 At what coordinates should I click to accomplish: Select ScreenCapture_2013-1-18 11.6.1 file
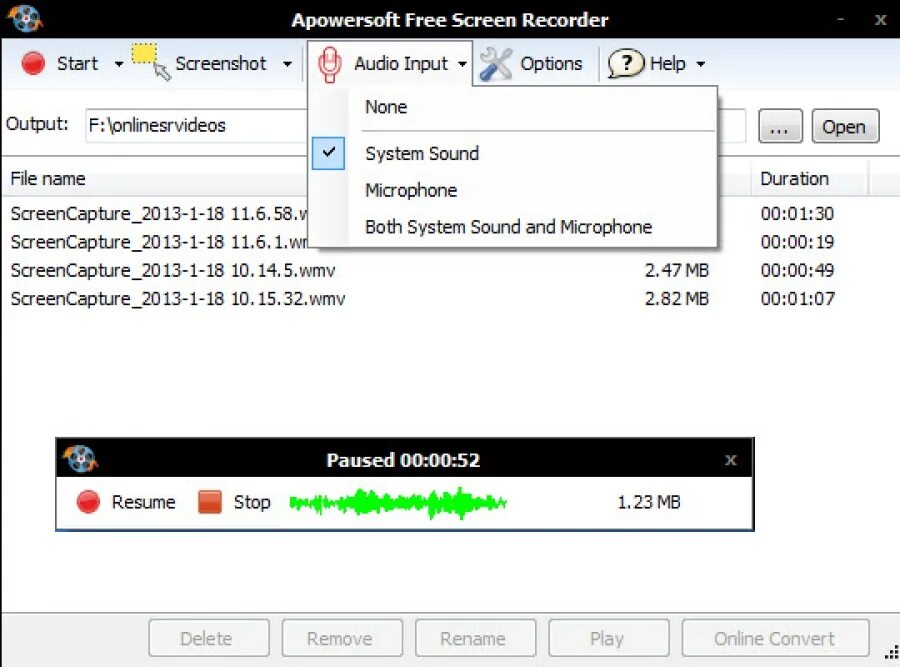(x=158, y=242)
